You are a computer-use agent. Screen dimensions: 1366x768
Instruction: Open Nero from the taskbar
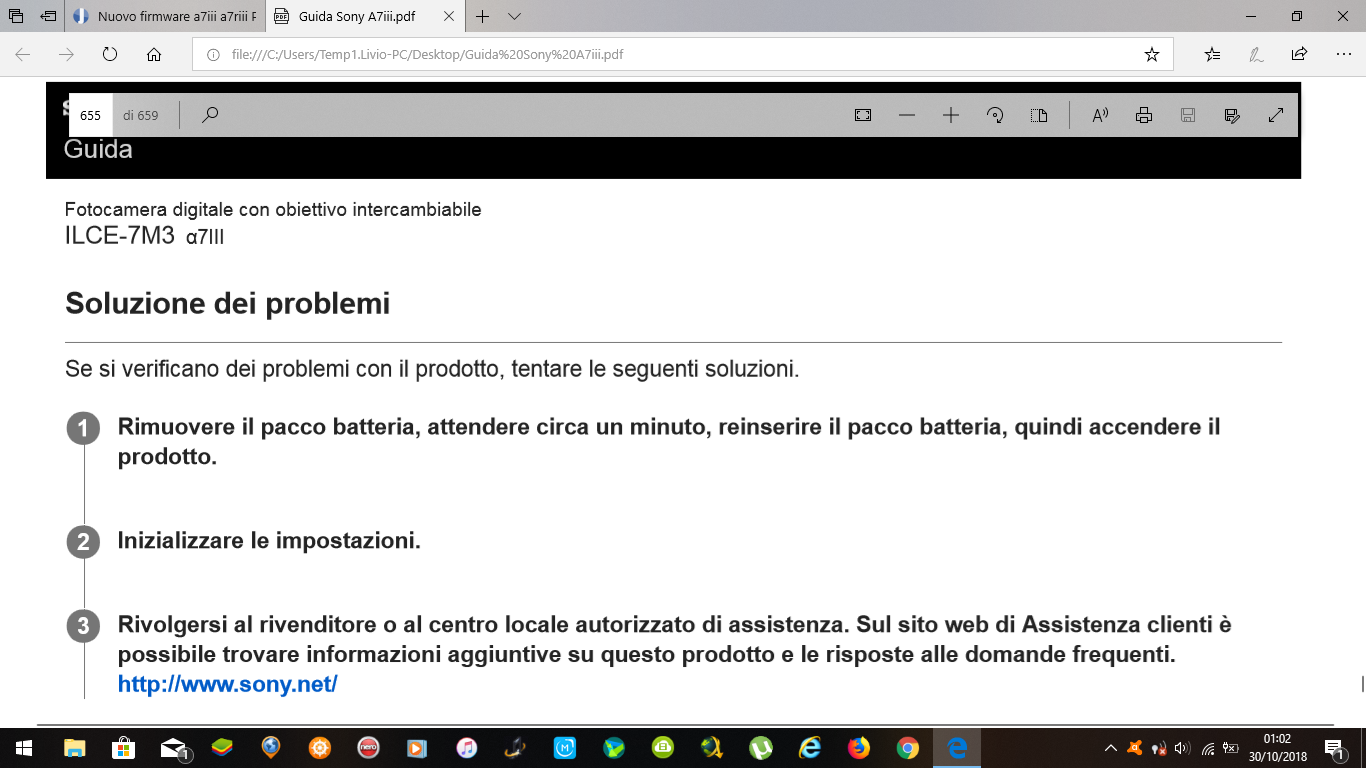point(369,747)
